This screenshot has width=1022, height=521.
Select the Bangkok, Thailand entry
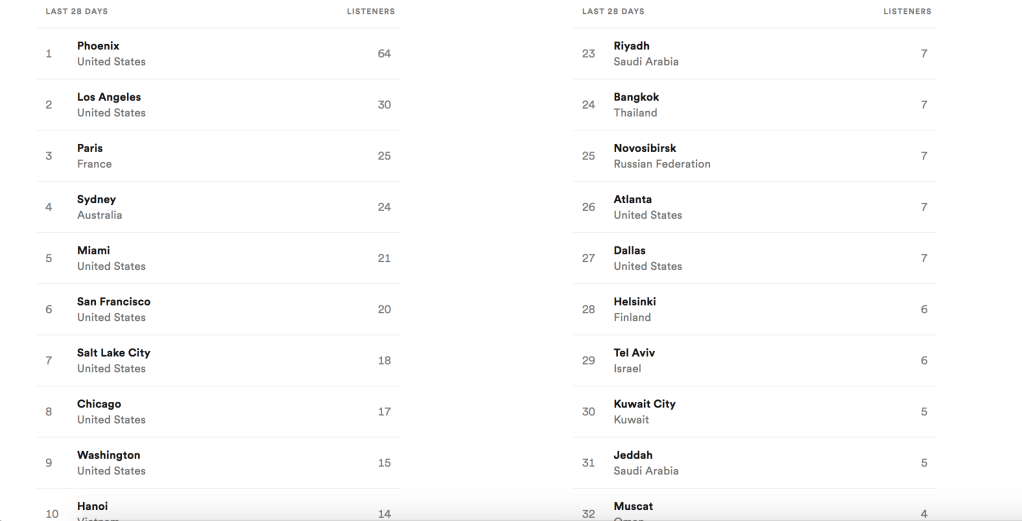click(x=754, y=105)
